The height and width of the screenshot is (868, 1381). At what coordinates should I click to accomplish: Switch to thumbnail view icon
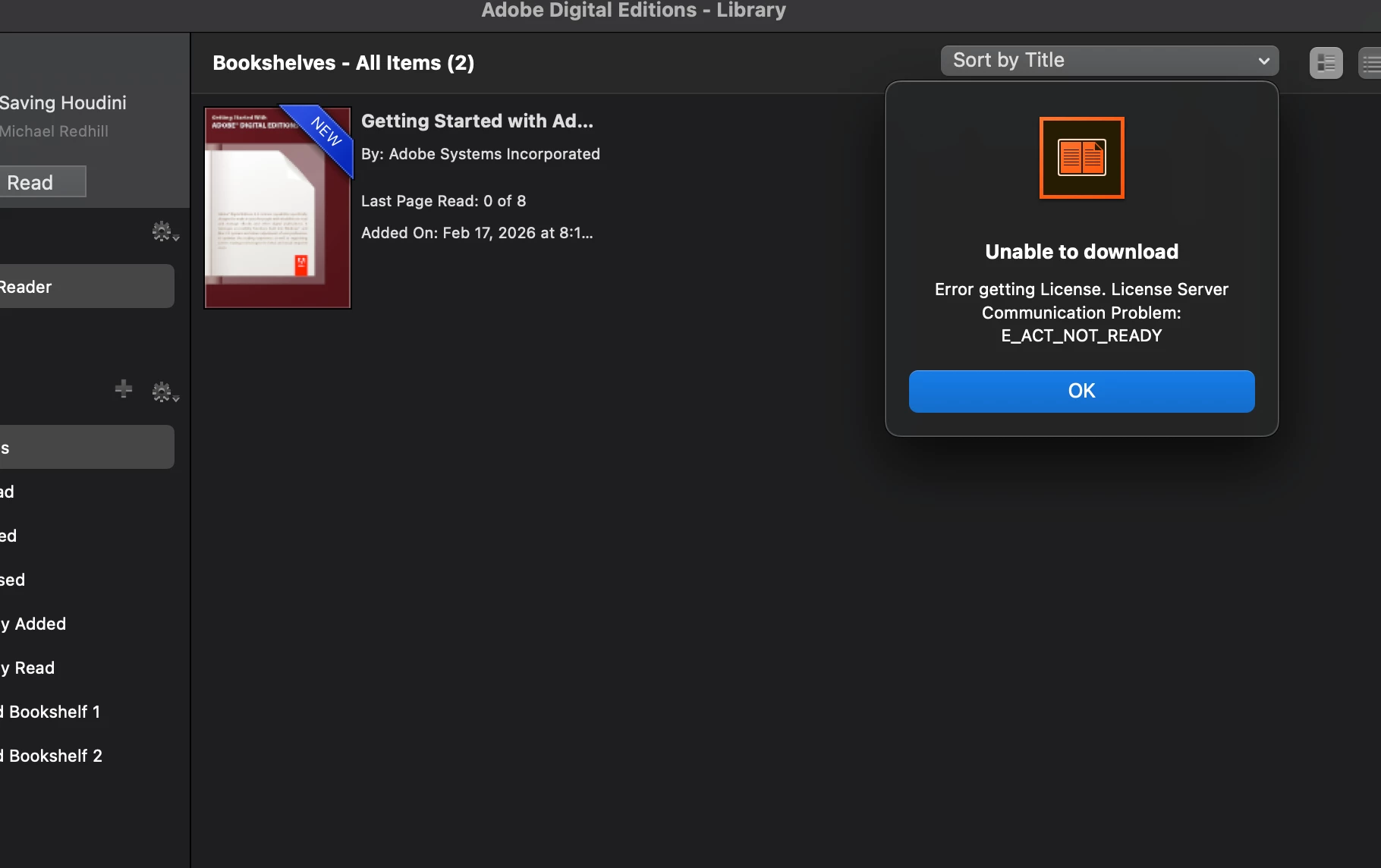(x=1326, y=63)
